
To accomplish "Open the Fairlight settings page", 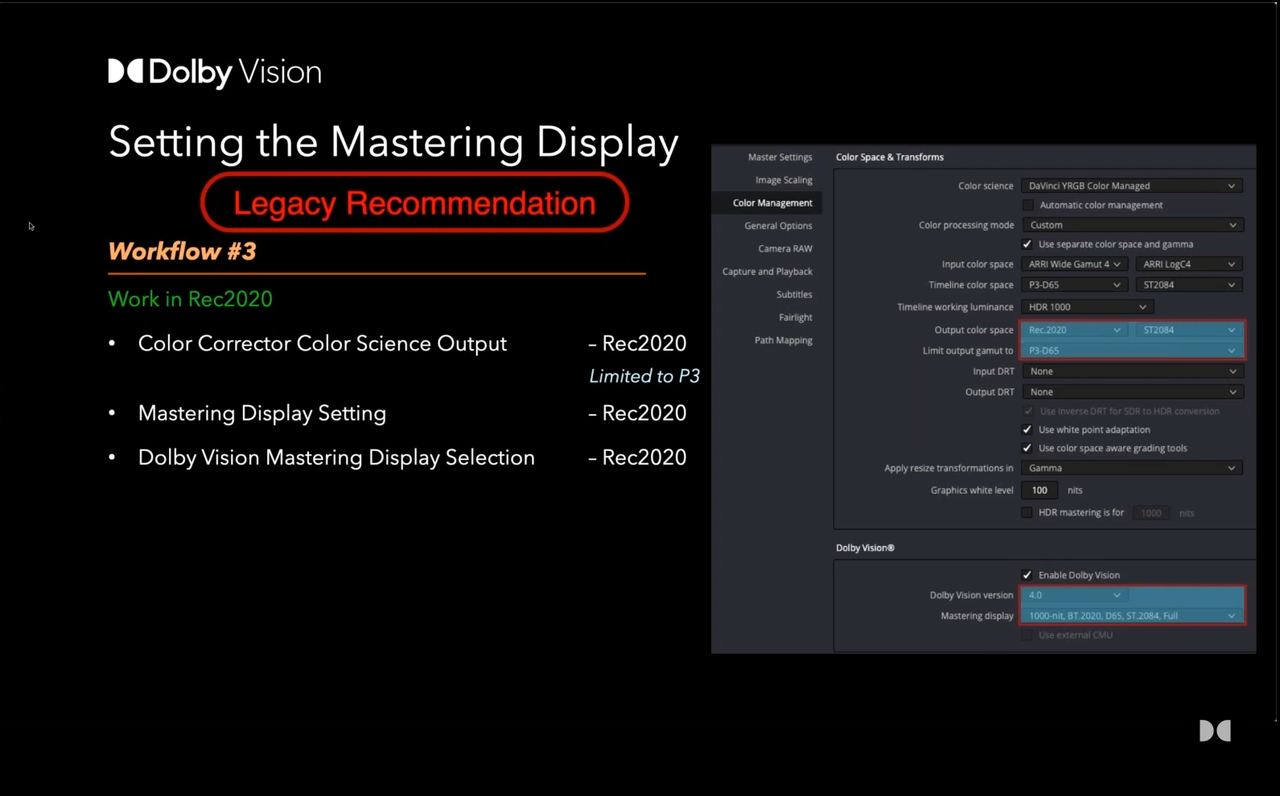I will 796,318.
